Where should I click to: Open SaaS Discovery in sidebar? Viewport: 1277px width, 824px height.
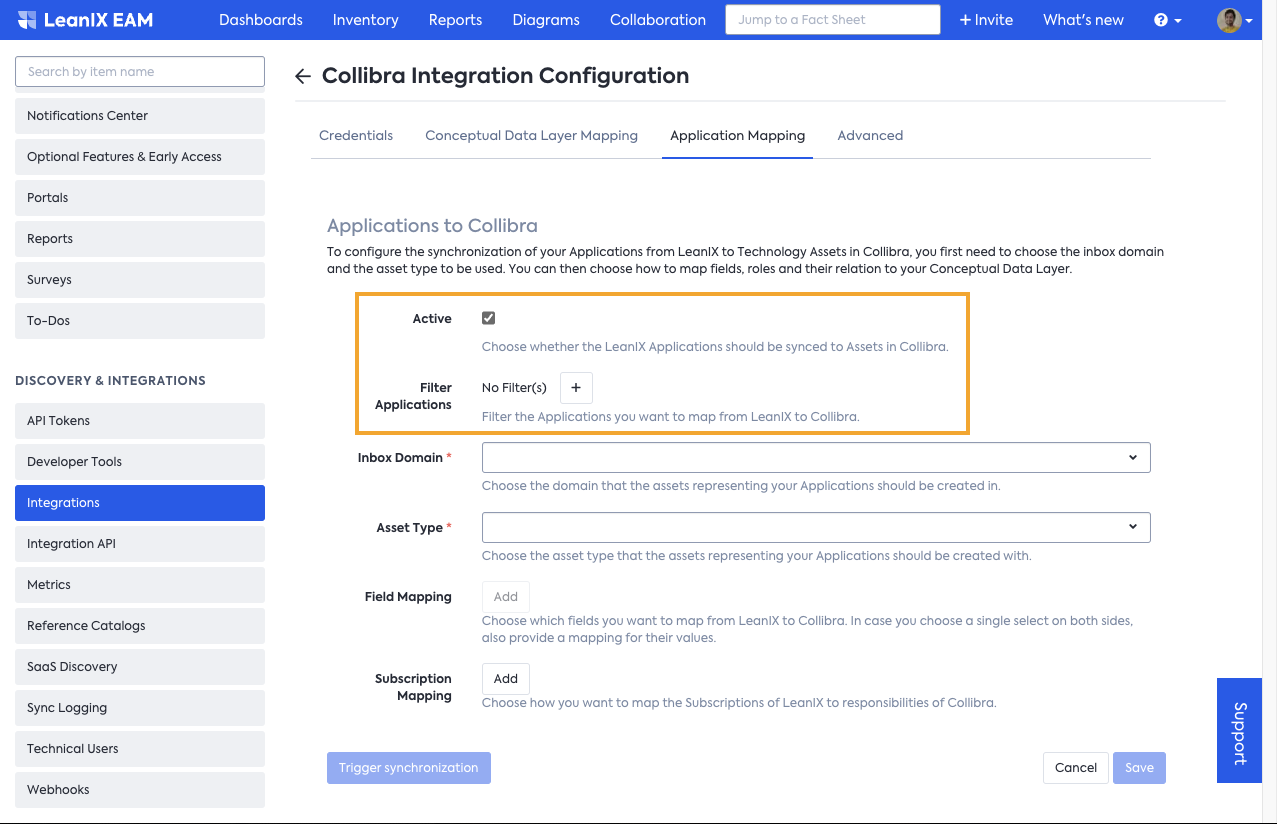pos(140,667)
